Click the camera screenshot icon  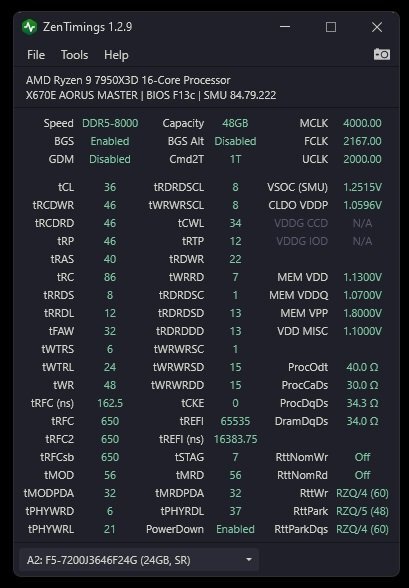point(382,55)
